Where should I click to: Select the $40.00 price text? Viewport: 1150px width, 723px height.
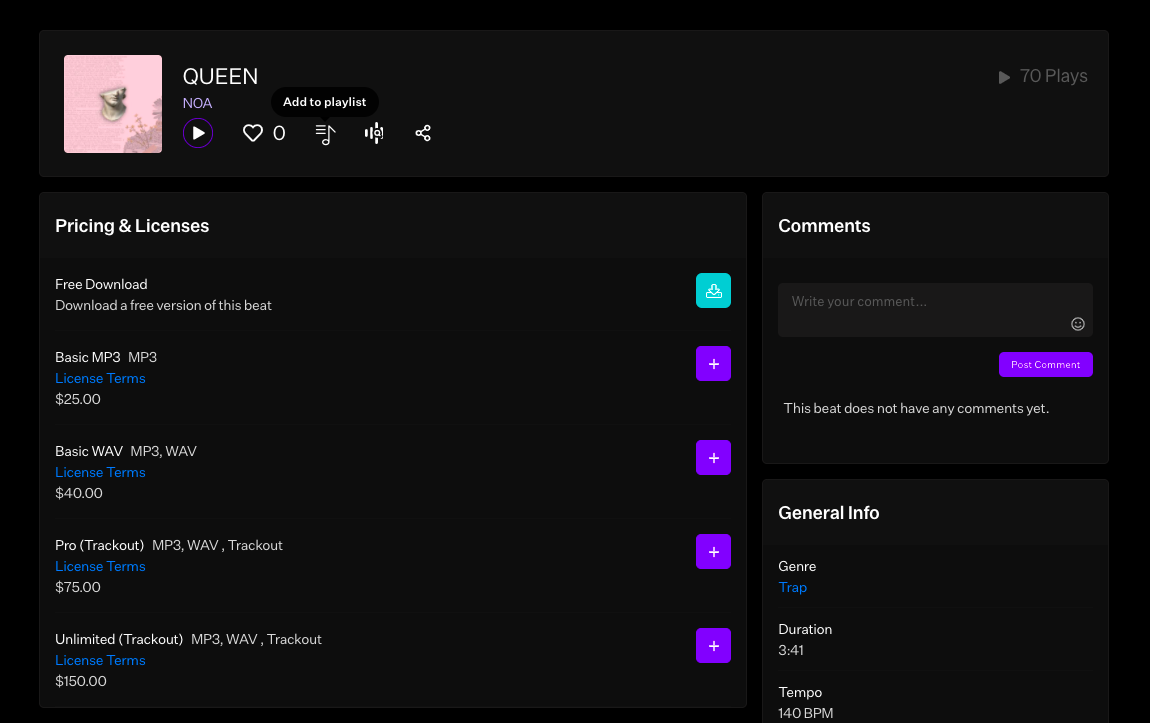[79, 493]
